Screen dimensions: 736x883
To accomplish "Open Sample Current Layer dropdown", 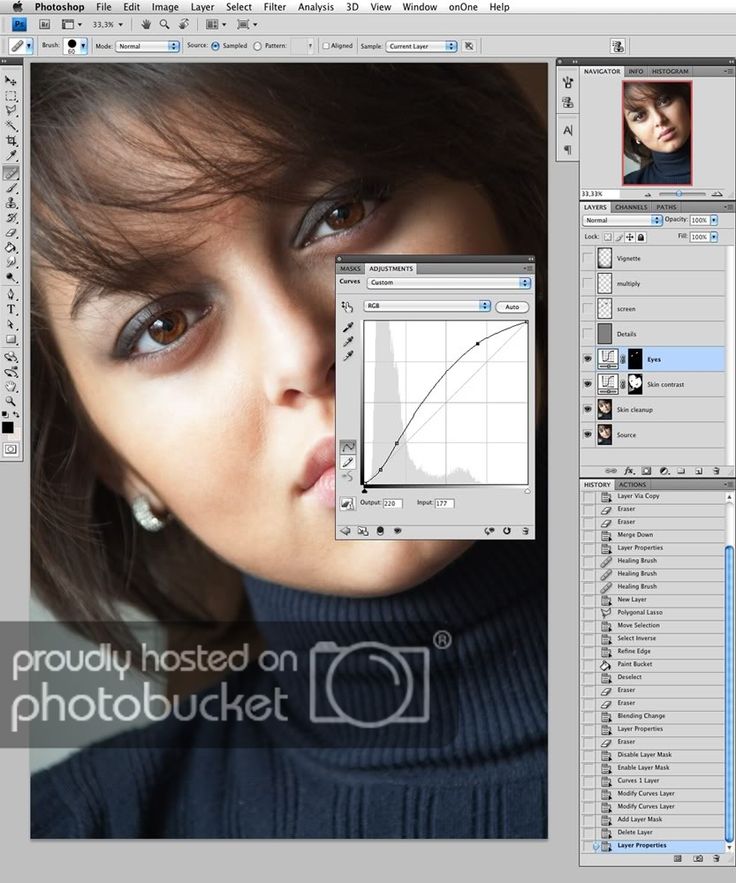I will point(421,46).
